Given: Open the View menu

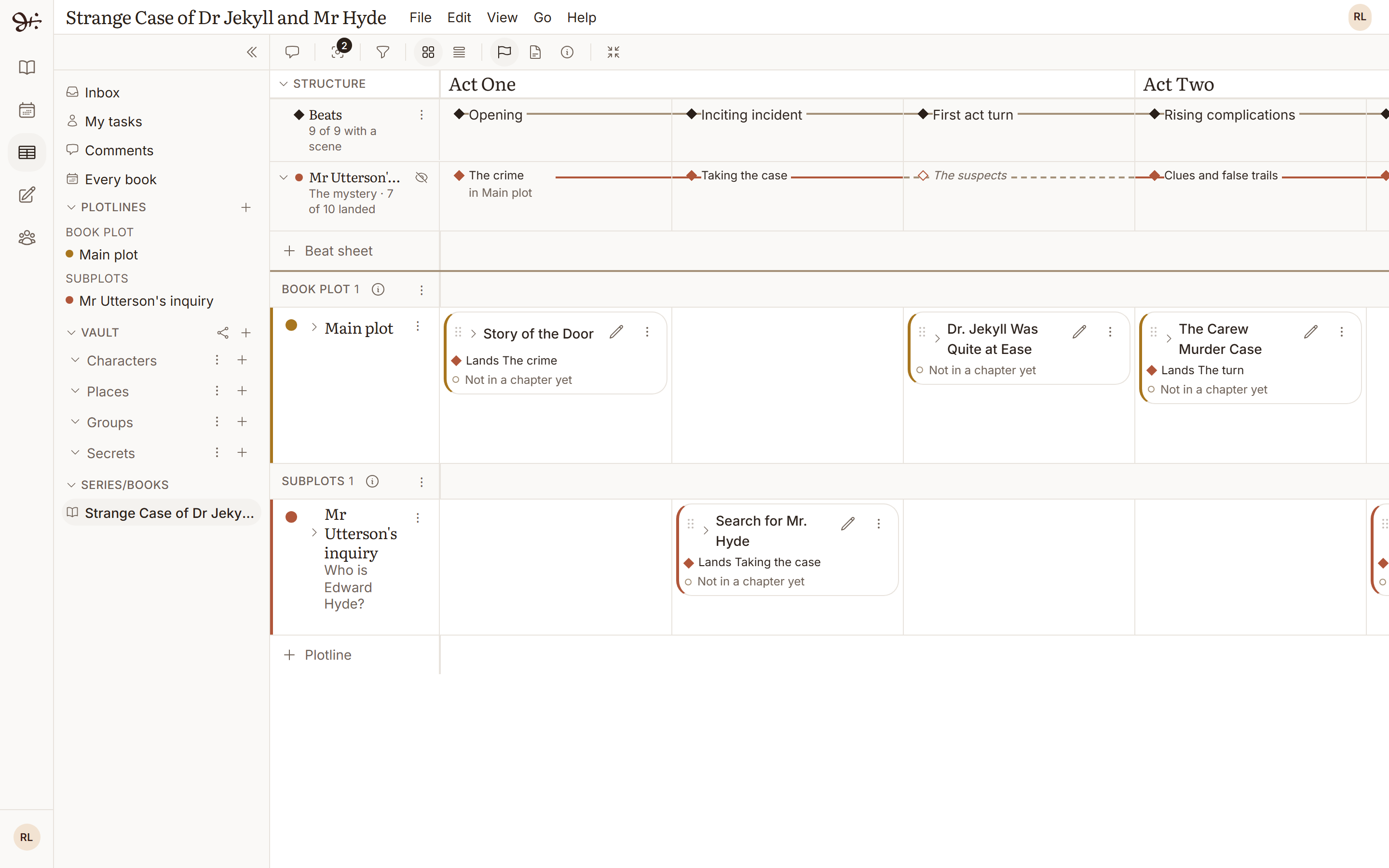Looking at the screenshot, I should [502, 18].
